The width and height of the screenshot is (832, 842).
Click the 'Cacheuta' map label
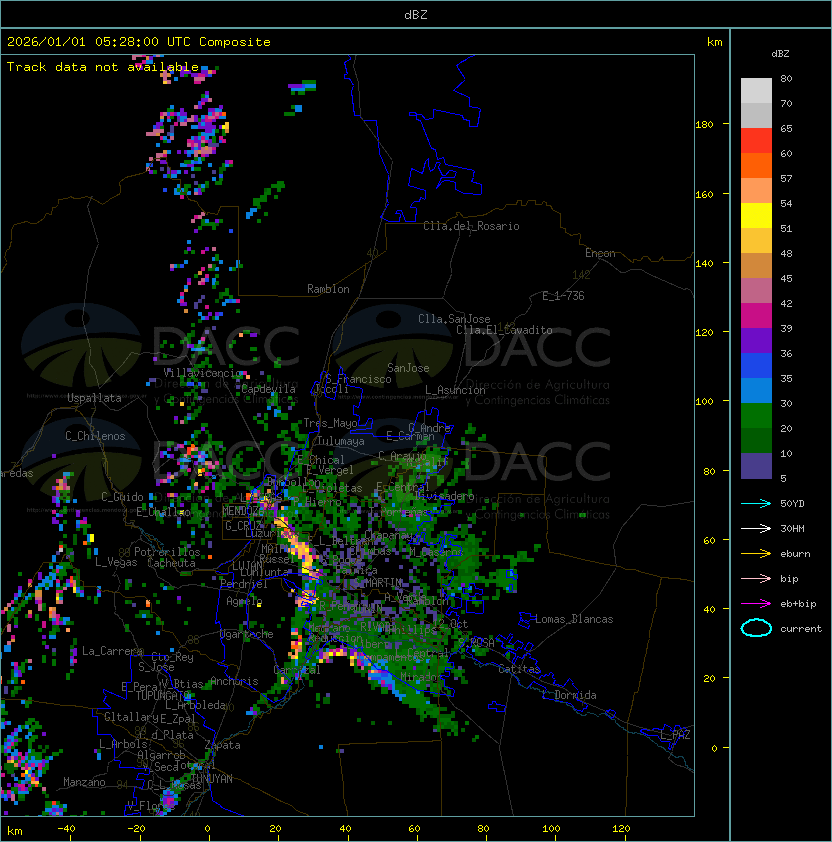(171, 563)
